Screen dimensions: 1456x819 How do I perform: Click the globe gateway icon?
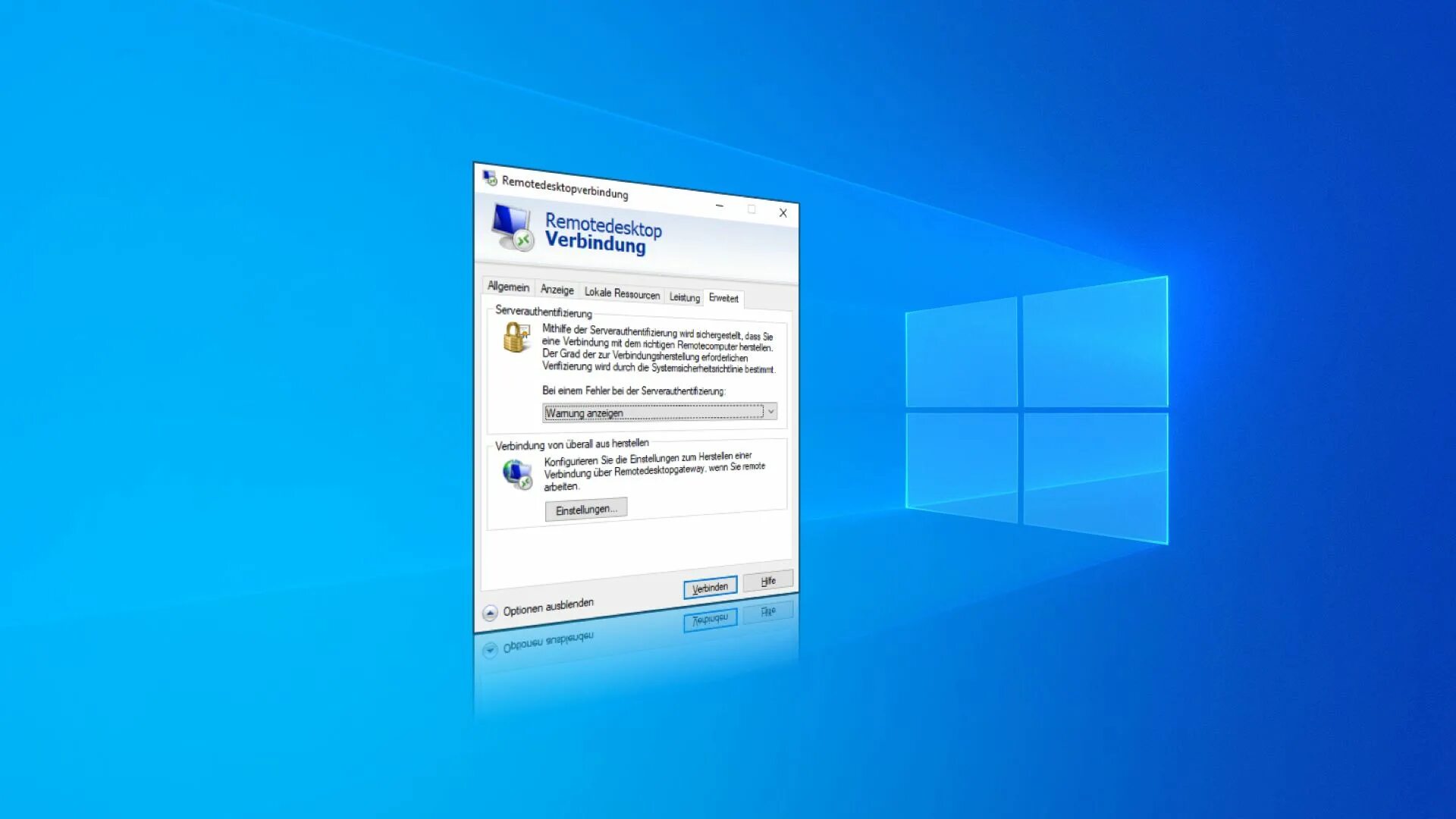point(518,475)
